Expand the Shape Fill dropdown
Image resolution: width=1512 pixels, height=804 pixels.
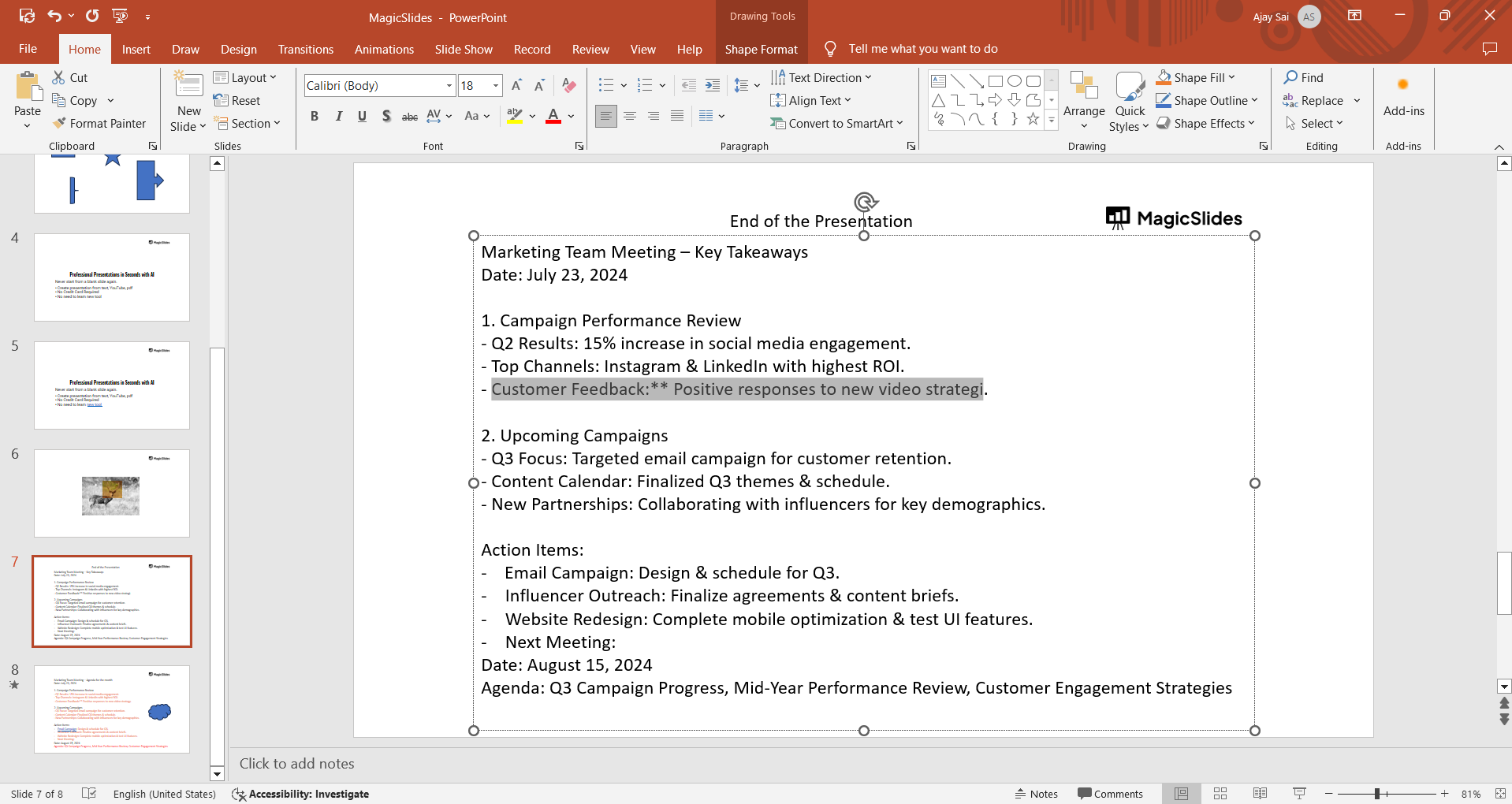1231,77
